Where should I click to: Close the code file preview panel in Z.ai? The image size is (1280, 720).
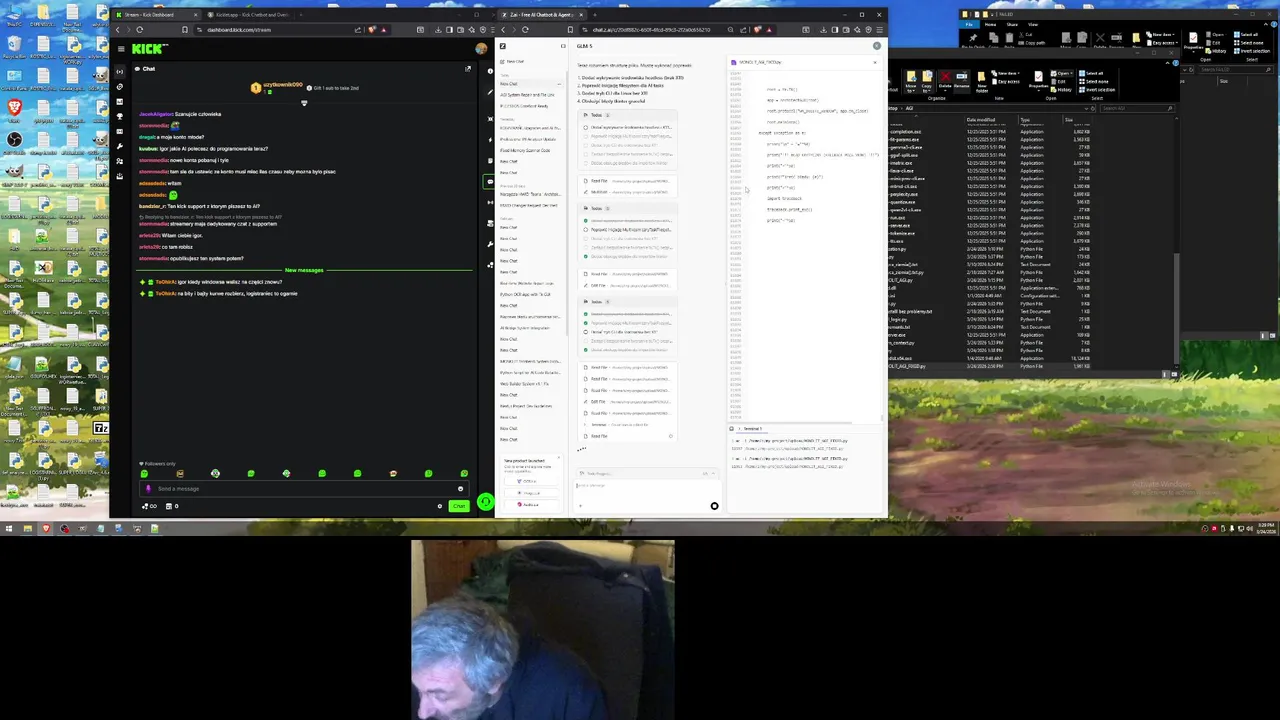pyautogui.click(x=874, y=63)
